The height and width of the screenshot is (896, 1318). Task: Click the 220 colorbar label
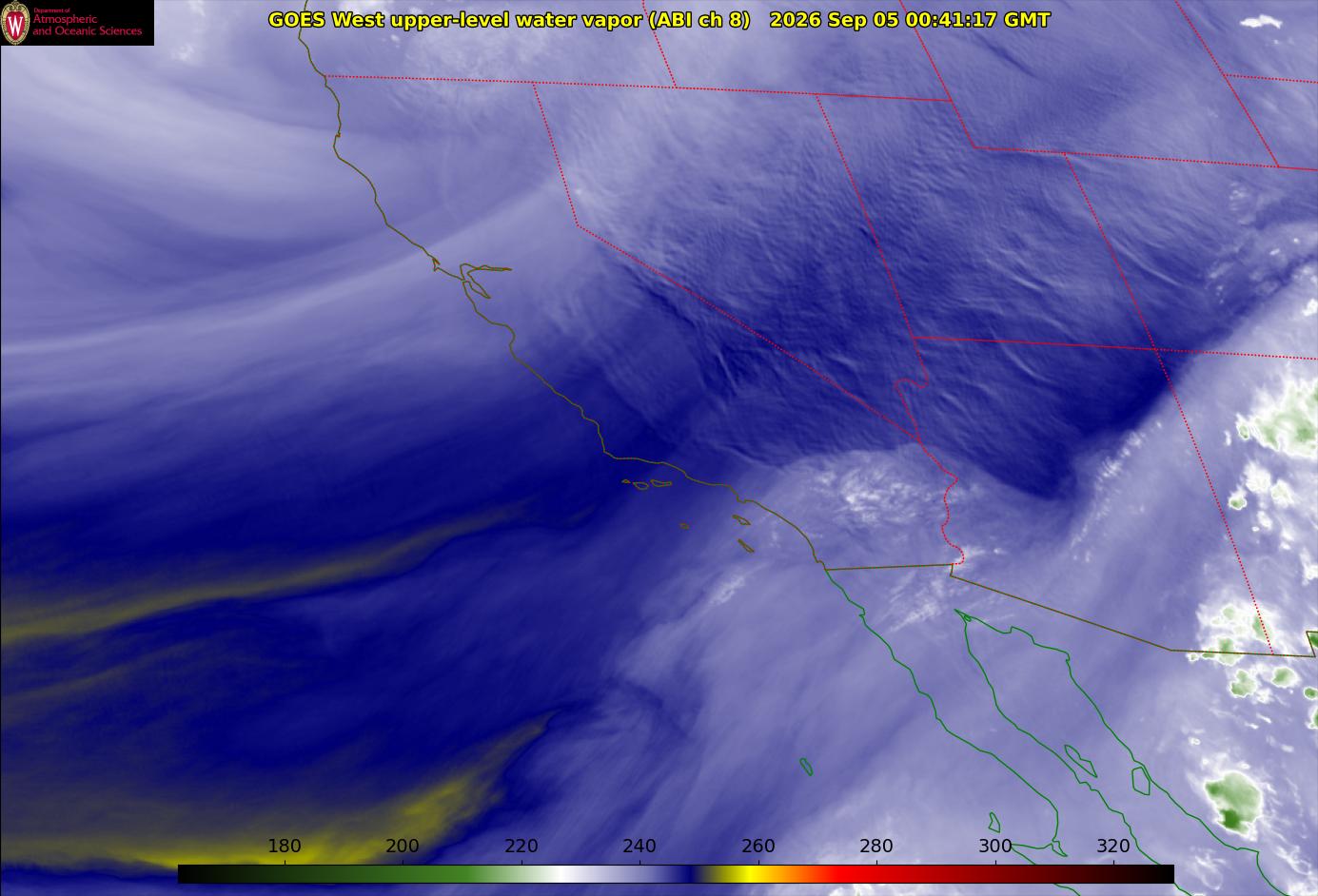click(x=521, y=846)
